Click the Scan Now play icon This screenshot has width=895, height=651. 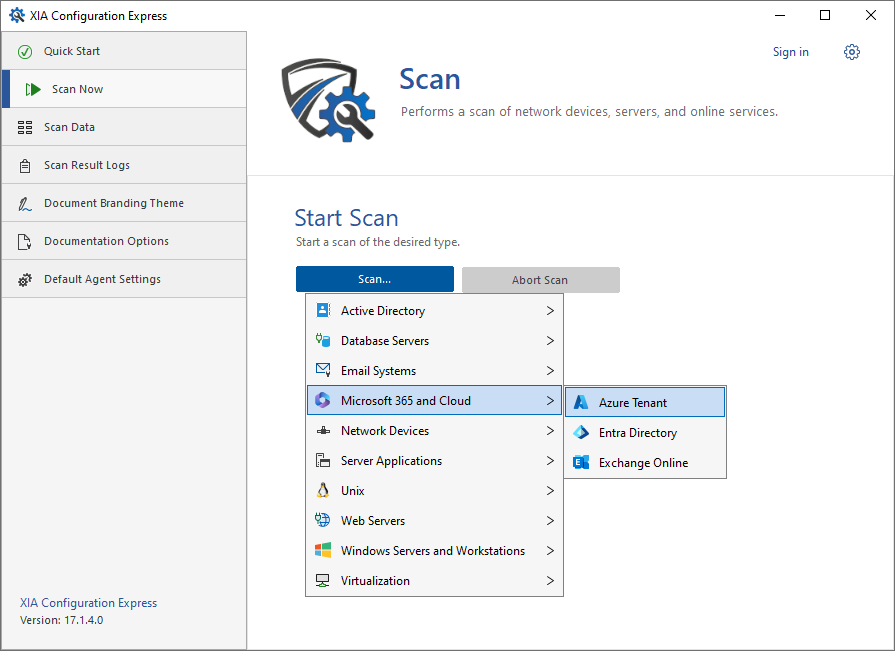[x=33, y=90]
